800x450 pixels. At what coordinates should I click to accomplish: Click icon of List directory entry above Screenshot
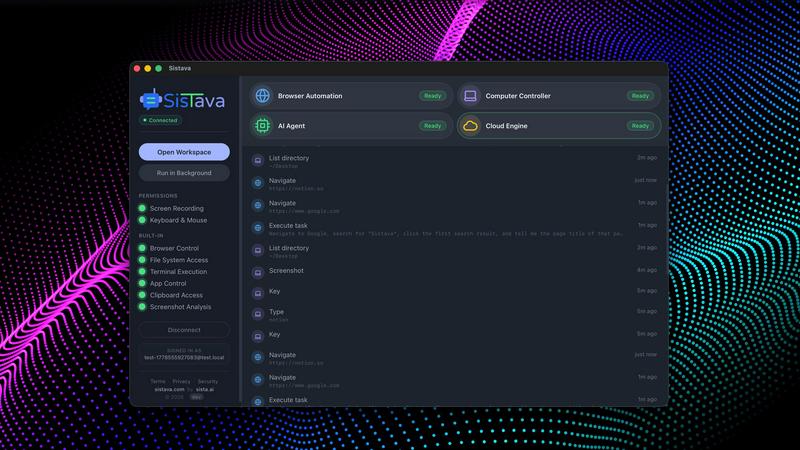point(258,250)
